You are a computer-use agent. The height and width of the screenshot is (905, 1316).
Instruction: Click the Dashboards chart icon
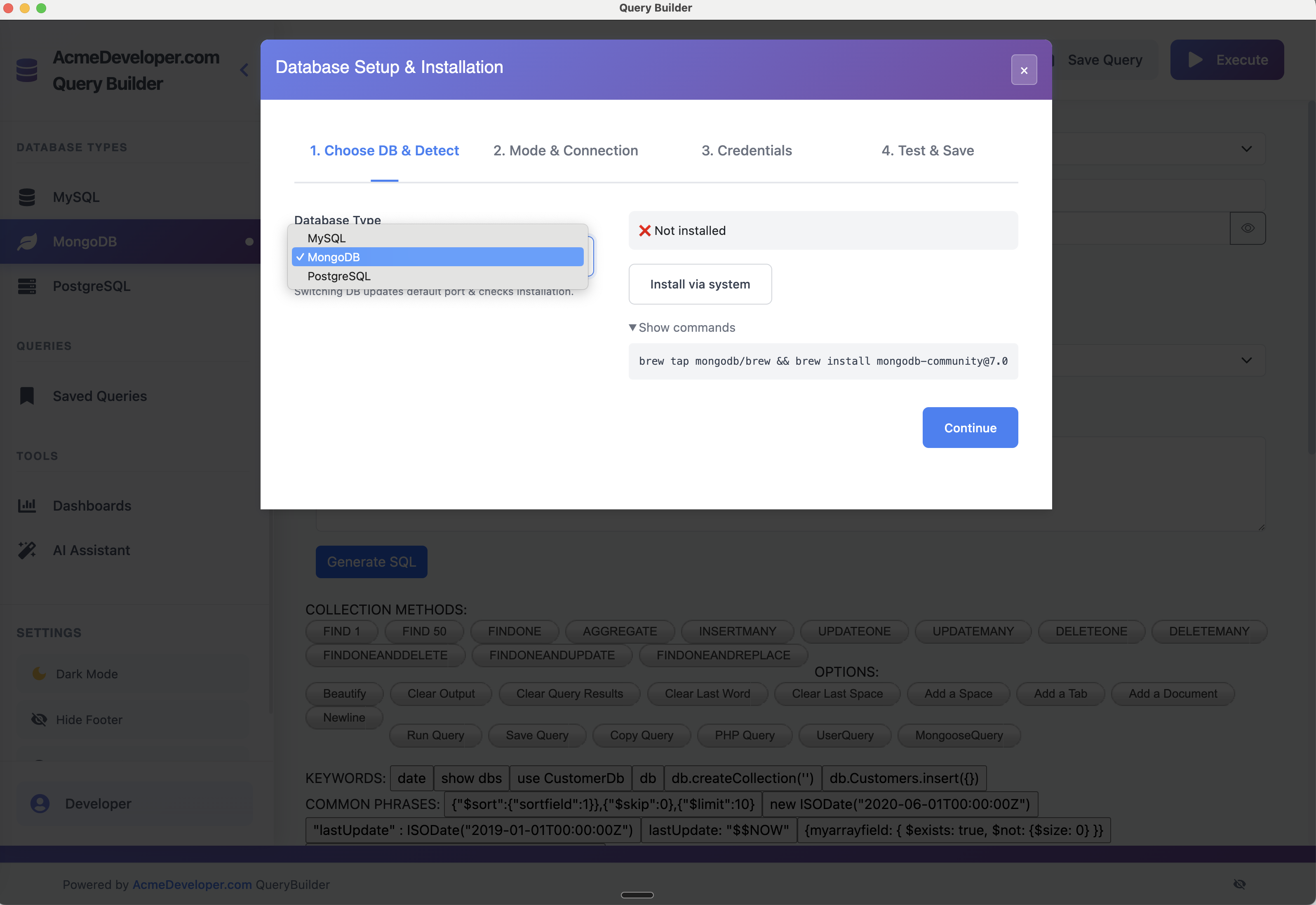(x=27, y=506)
